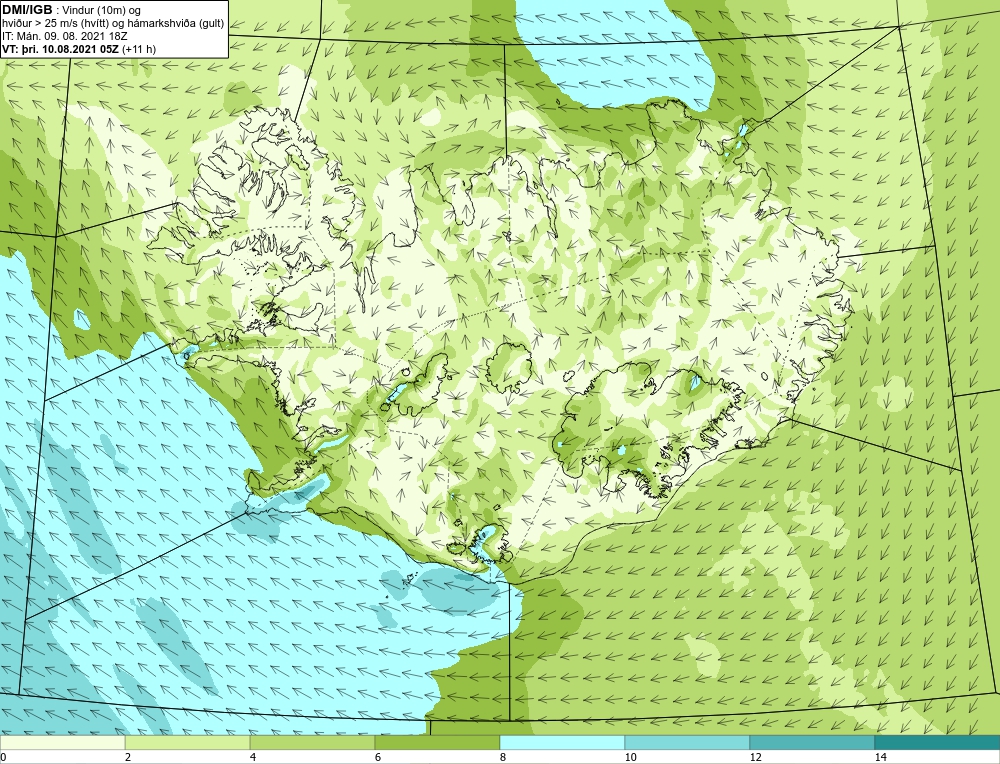Click the legend scale label '12'

(756, 757)
